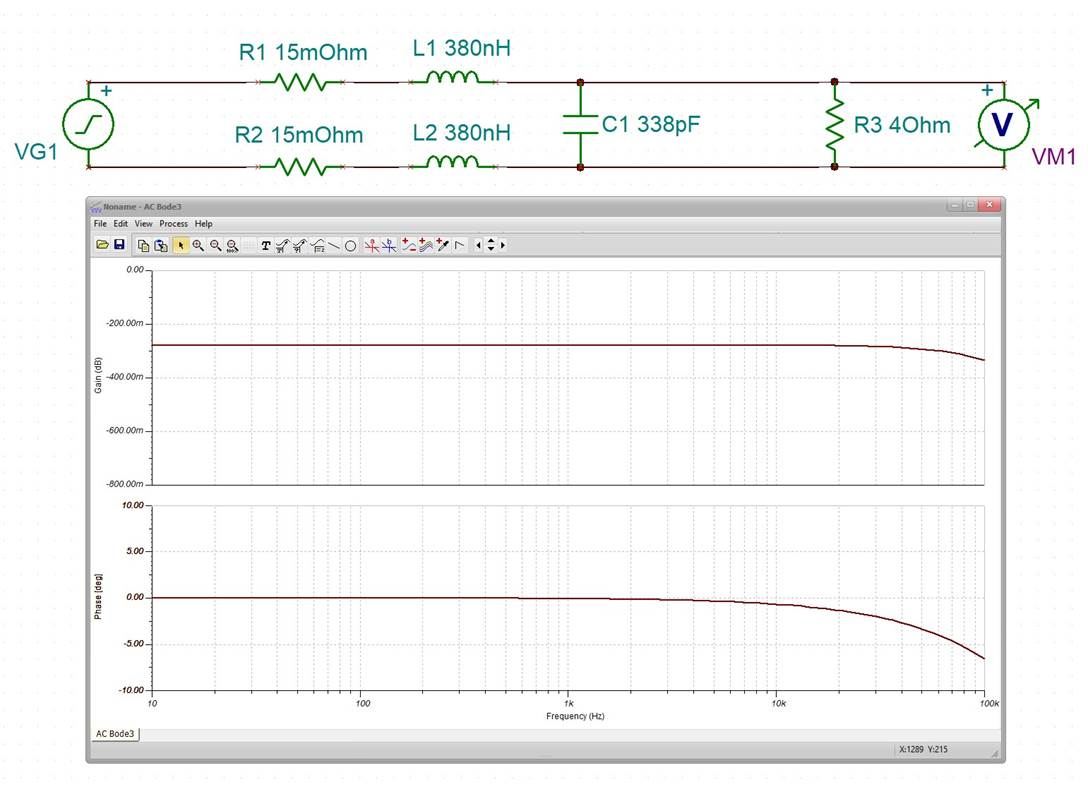Click the Paste clipboard icon
This screenshot has height=794, width=1088.
pyautogui.click(x=161, y=245)
